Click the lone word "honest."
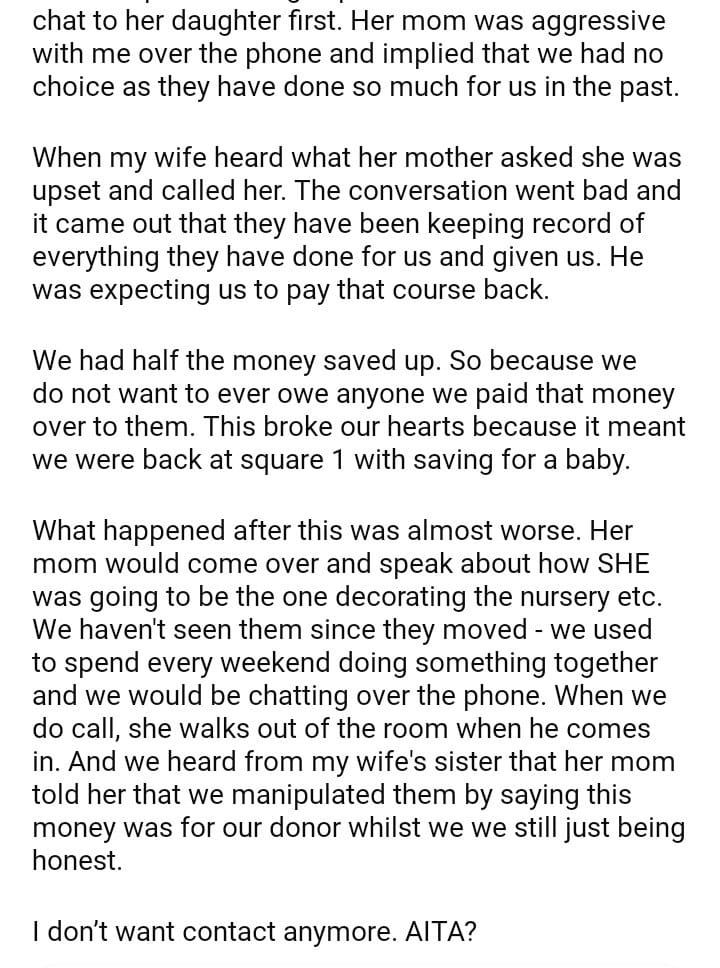This screenshot has height=968, width=720. click(77, 862)
